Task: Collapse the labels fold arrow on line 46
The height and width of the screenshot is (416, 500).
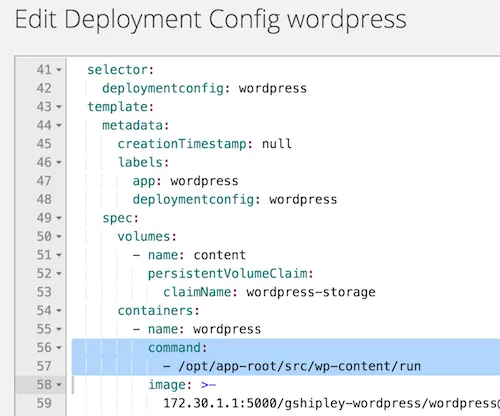Action: [59, 163]
